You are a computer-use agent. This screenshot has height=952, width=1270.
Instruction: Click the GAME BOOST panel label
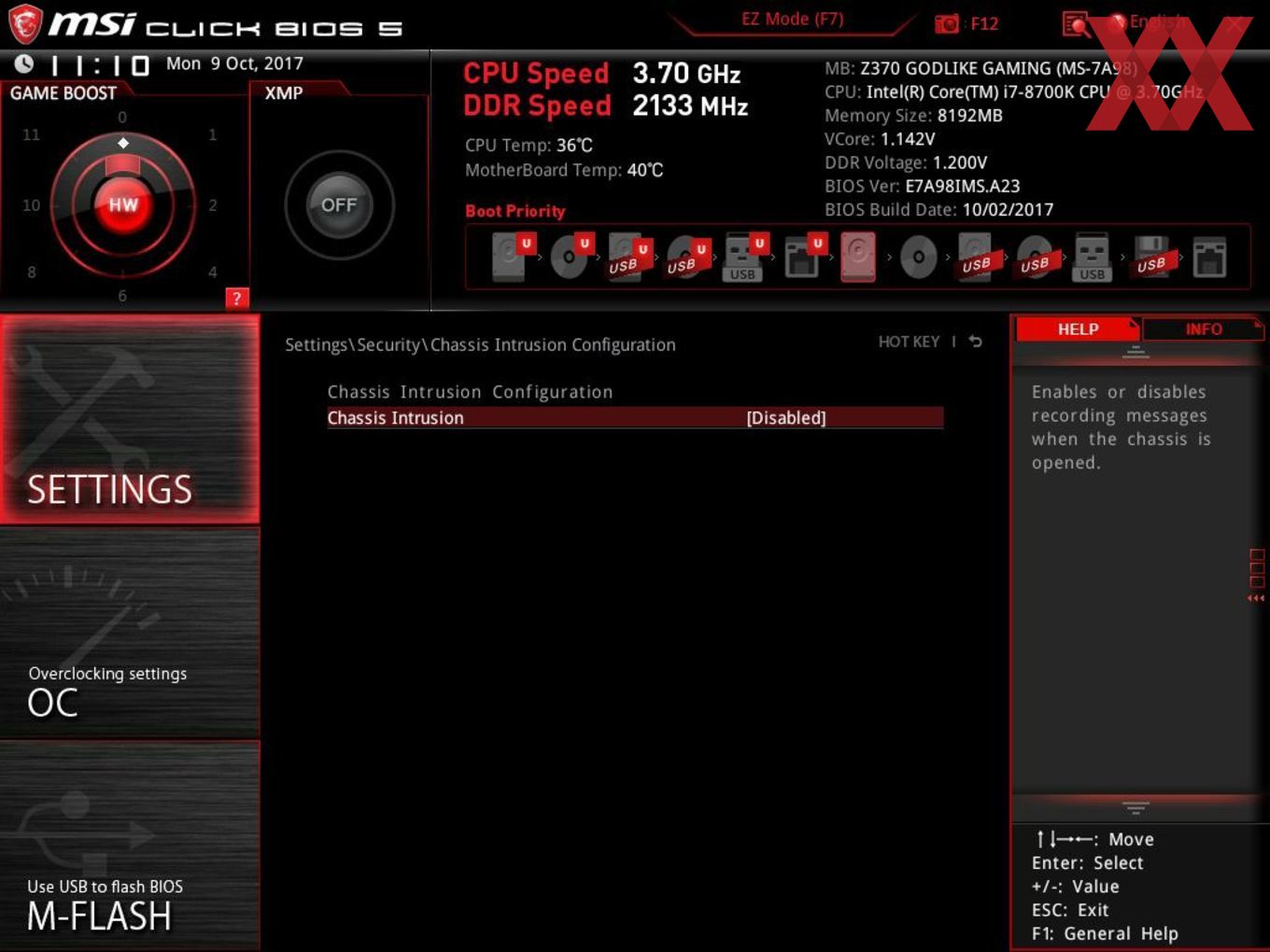click(x=63, y=93)
